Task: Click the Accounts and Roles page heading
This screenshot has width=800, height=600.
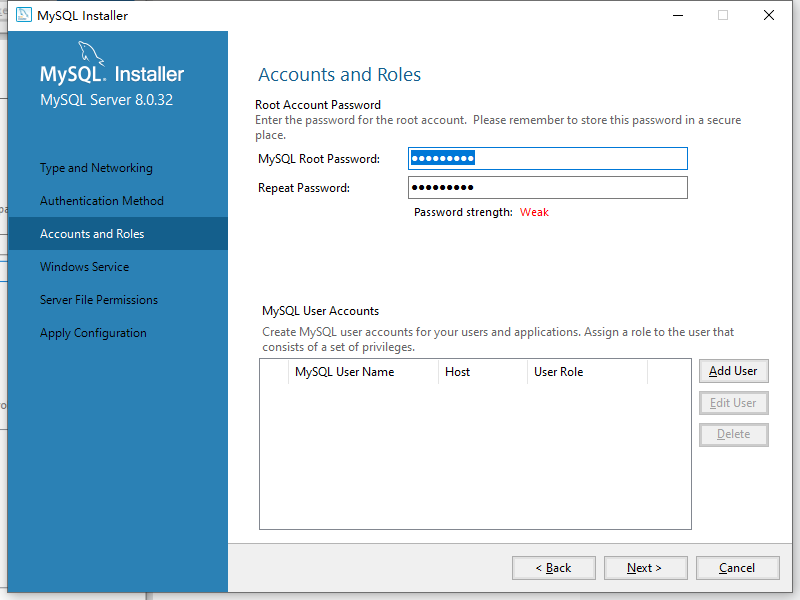Action: point(339,74)
